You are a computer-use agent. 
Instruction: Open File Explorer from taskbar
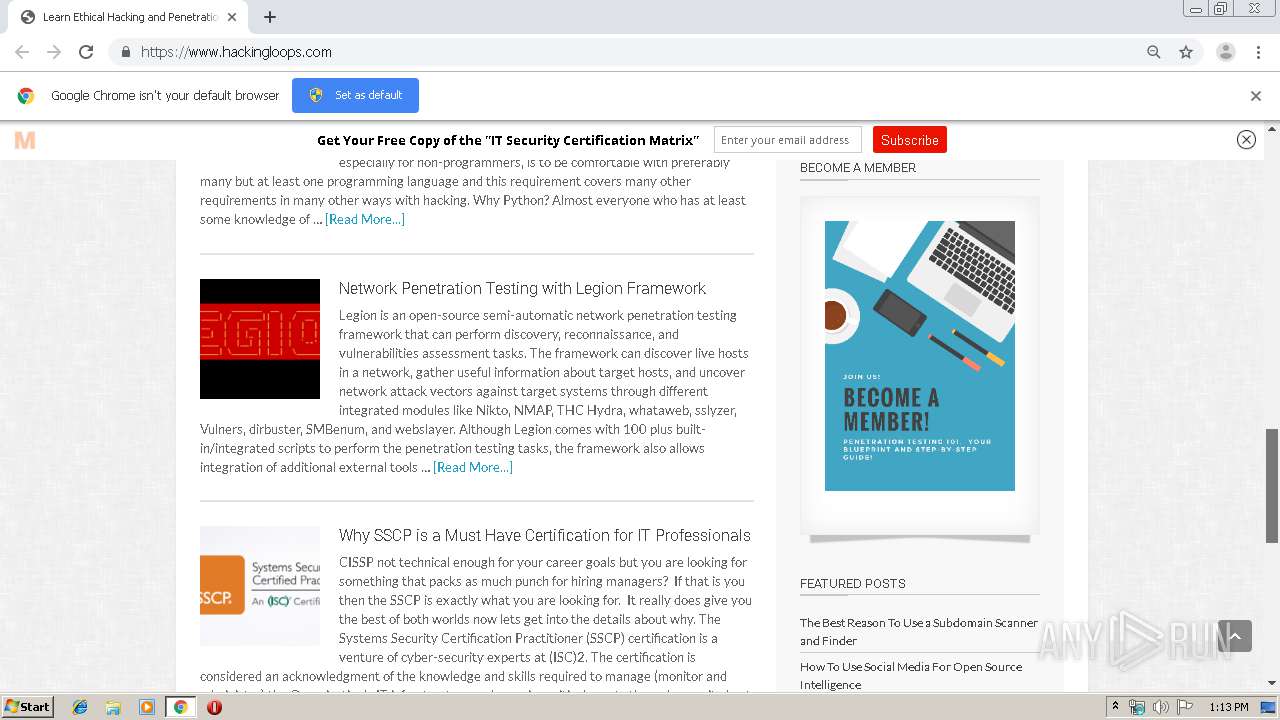pos(113,707)
